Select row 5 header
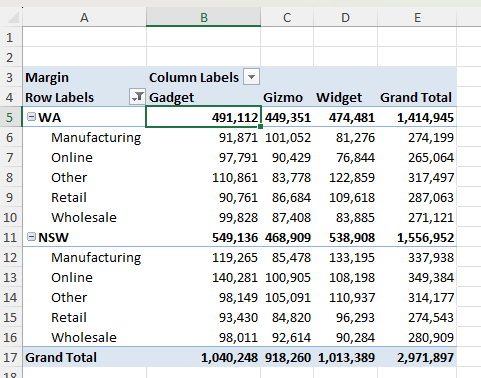 pos(11,117)
